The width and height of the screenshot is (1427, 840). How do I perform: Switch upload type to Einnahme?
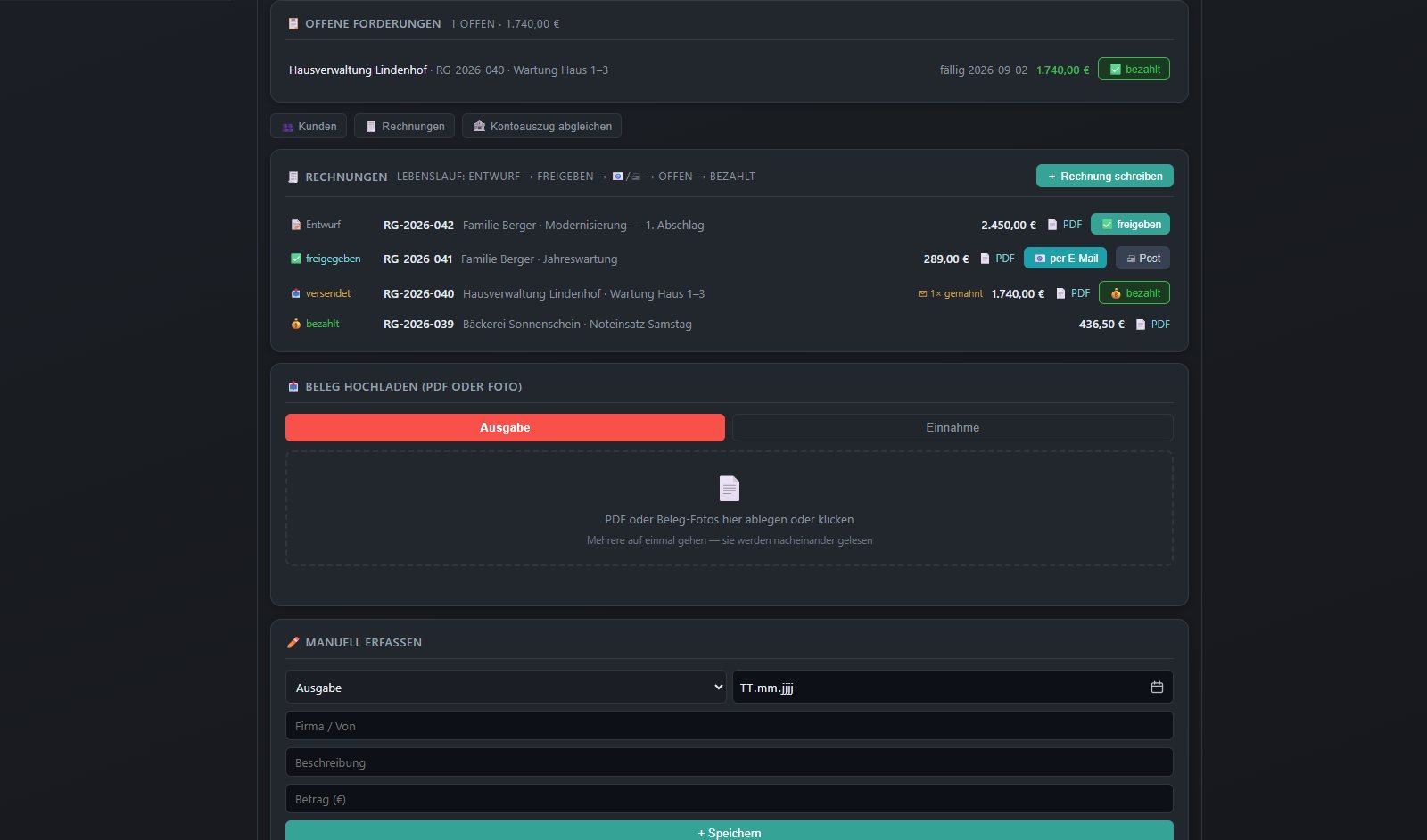click(x=953, y=428)
